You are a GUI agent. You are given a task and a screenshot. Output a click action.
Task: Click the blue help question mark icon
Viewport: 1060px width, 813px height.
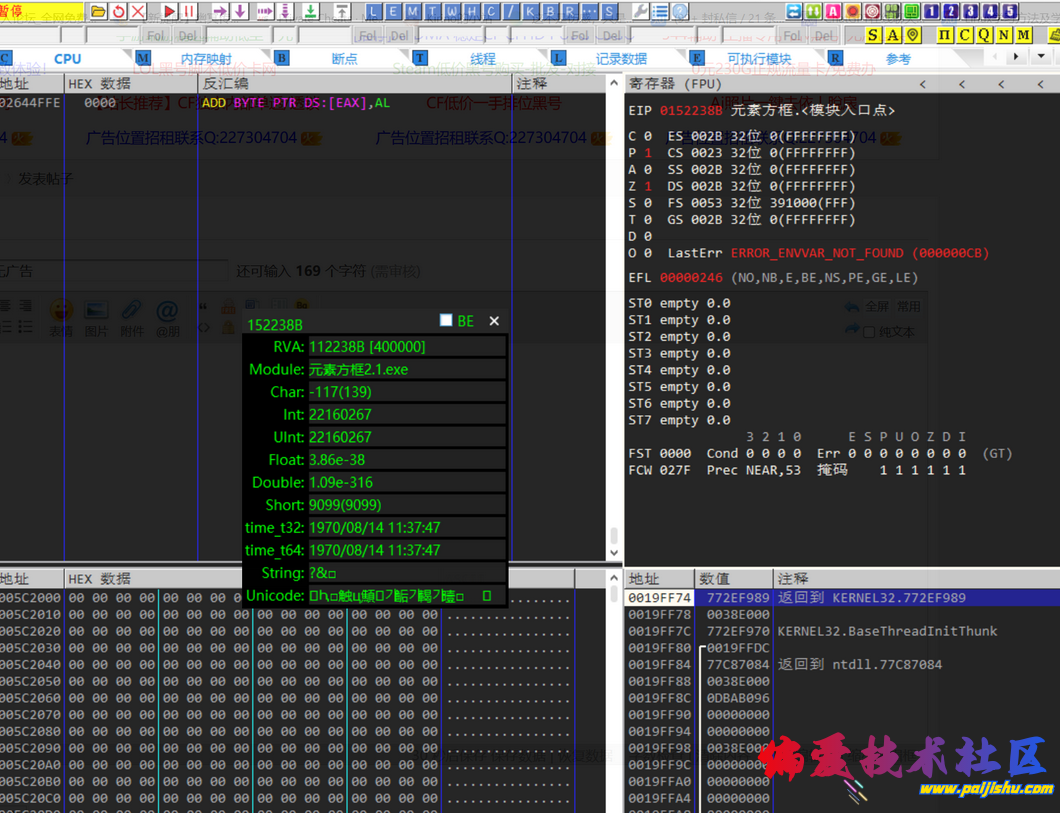(x=680, y=11)
